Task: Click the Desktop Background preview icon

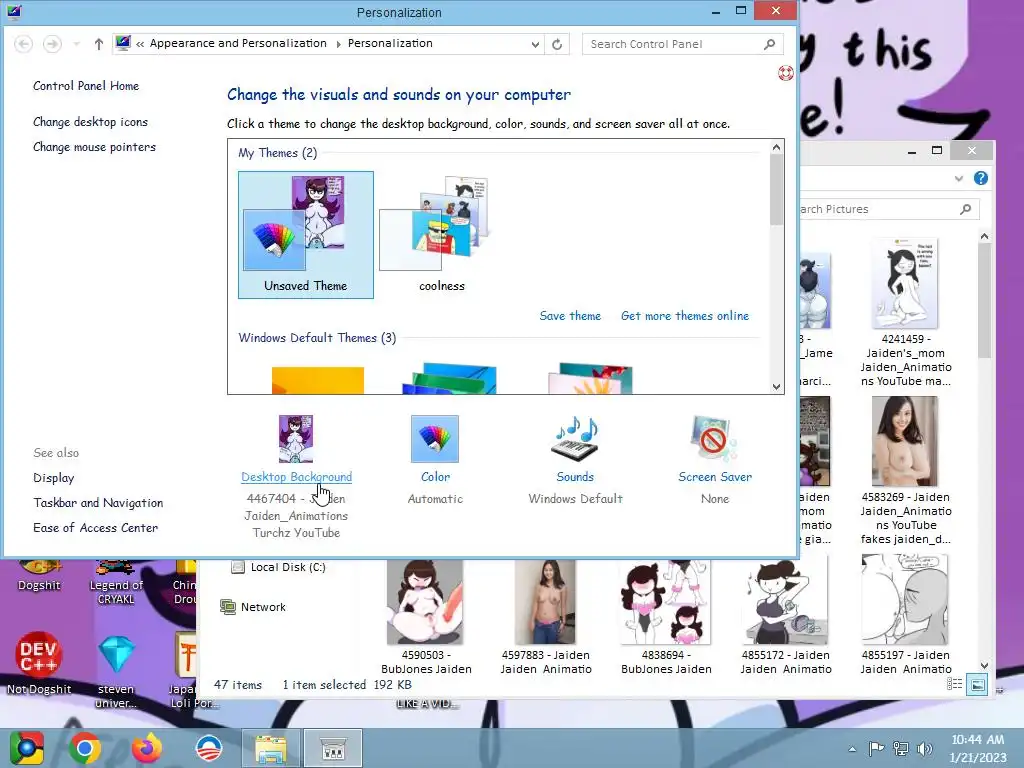Action: [x=296, y=439]
